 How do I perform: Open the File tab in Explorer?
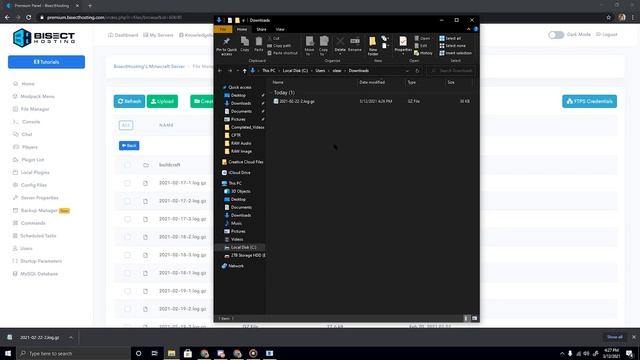point(223,29)
